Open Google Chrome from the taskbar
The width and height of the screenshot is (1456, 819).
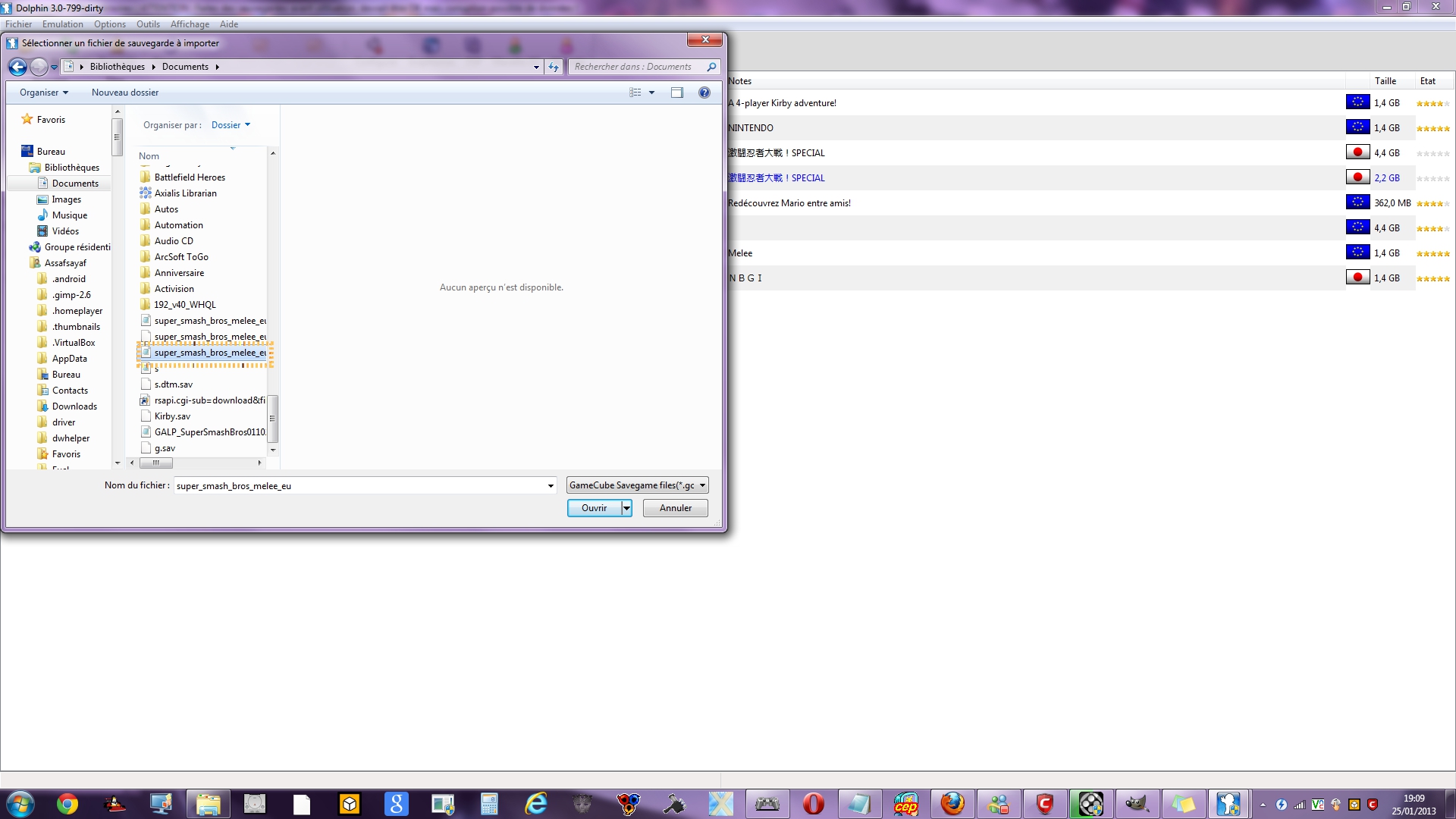pyautogui.click(x=67, y=804)
